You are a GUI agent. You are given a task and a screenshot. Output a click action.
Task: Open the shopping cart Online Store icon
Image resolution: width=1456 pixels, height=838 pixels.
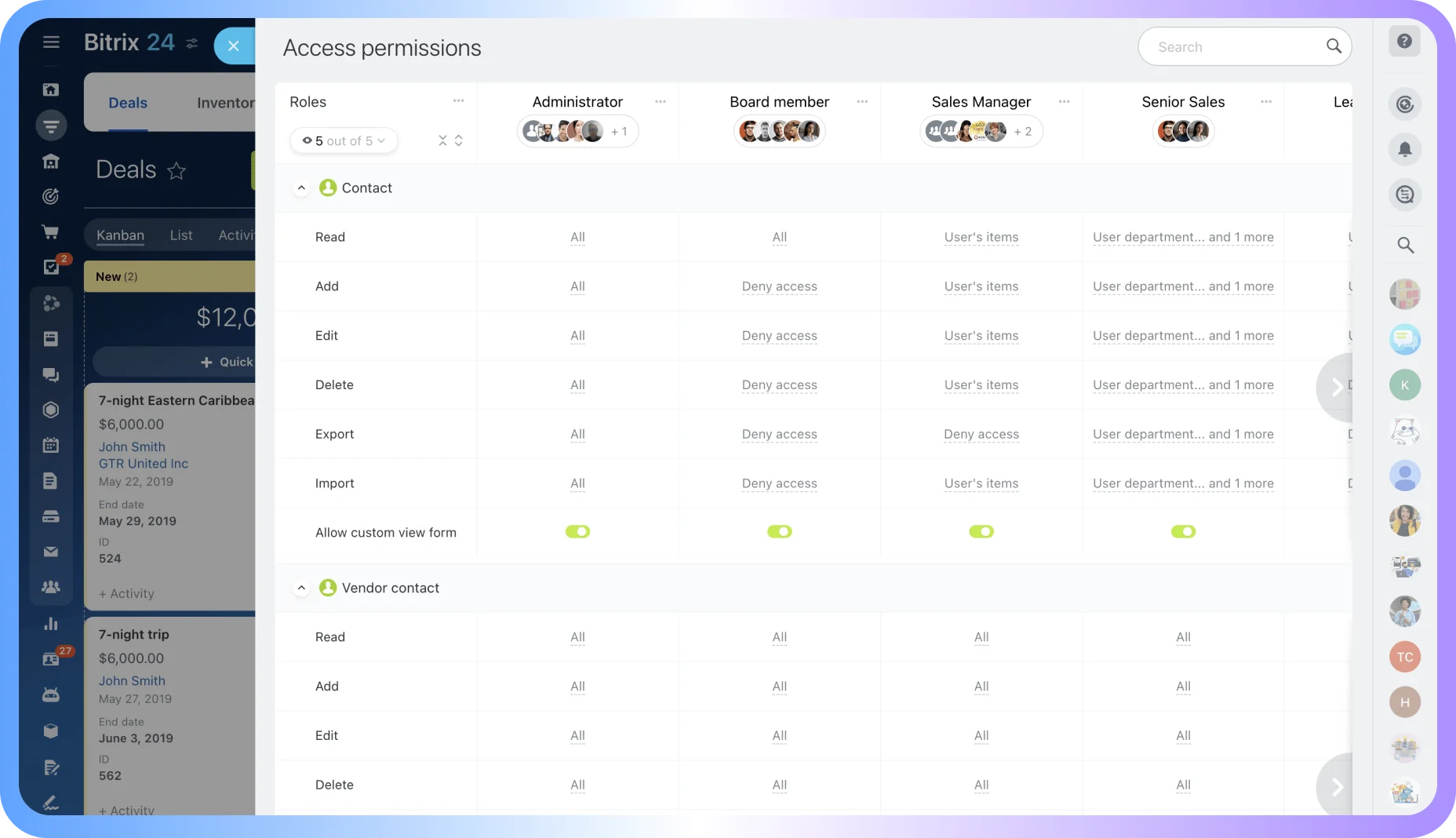(x=51, y=231)
